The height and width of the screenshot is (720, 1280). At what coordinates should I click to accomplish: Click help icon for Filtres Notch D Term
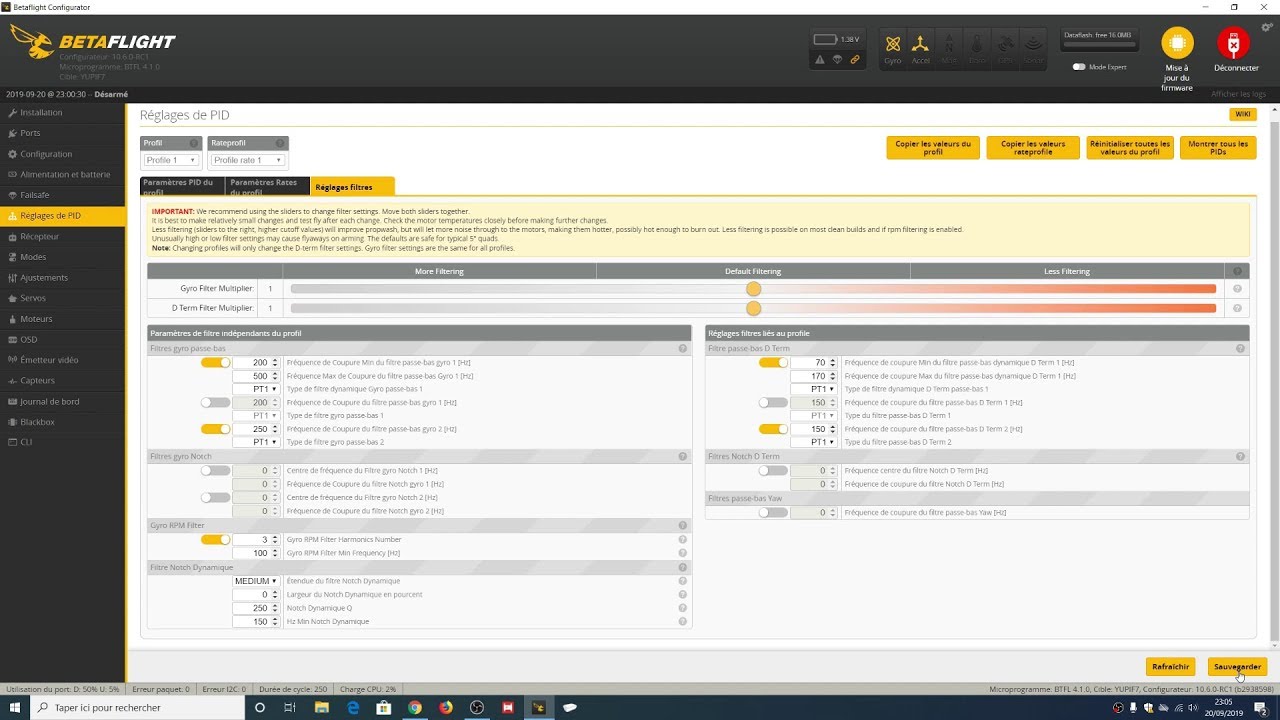1241,457
